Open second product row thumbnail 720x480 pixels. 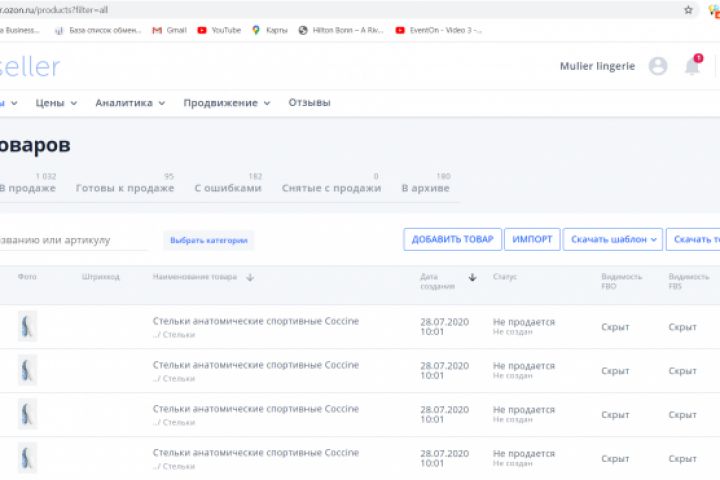27,371
